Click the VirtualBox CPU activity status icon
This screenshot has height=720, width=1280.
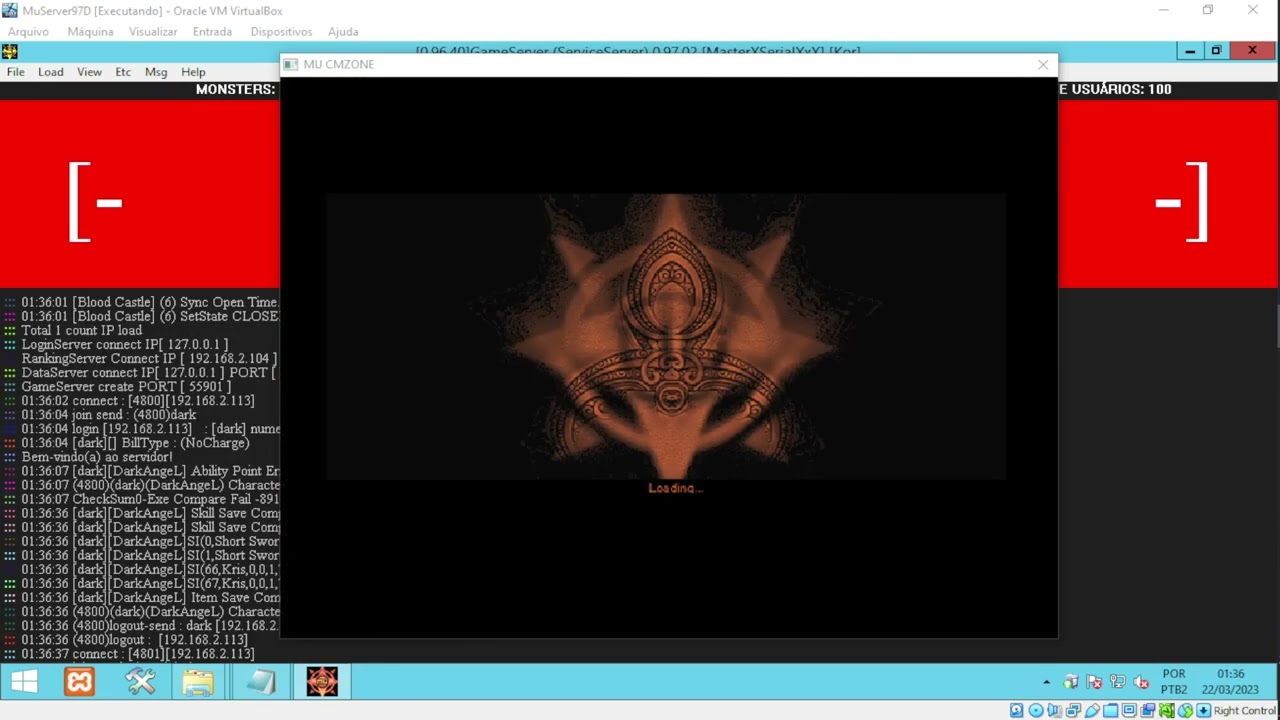coord(1166,711)
